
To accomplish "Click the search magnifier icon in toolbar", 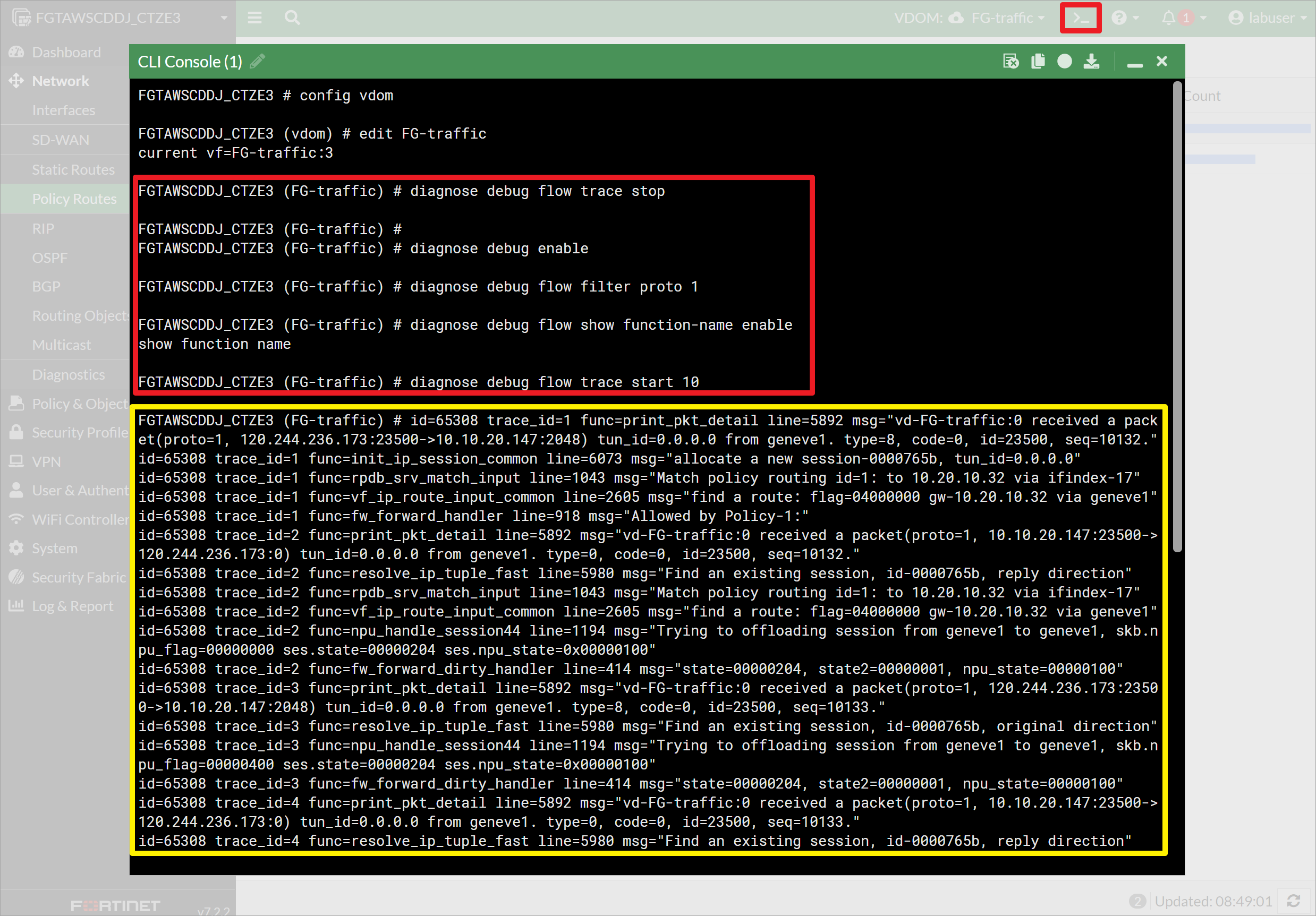I will pos(292,18).
